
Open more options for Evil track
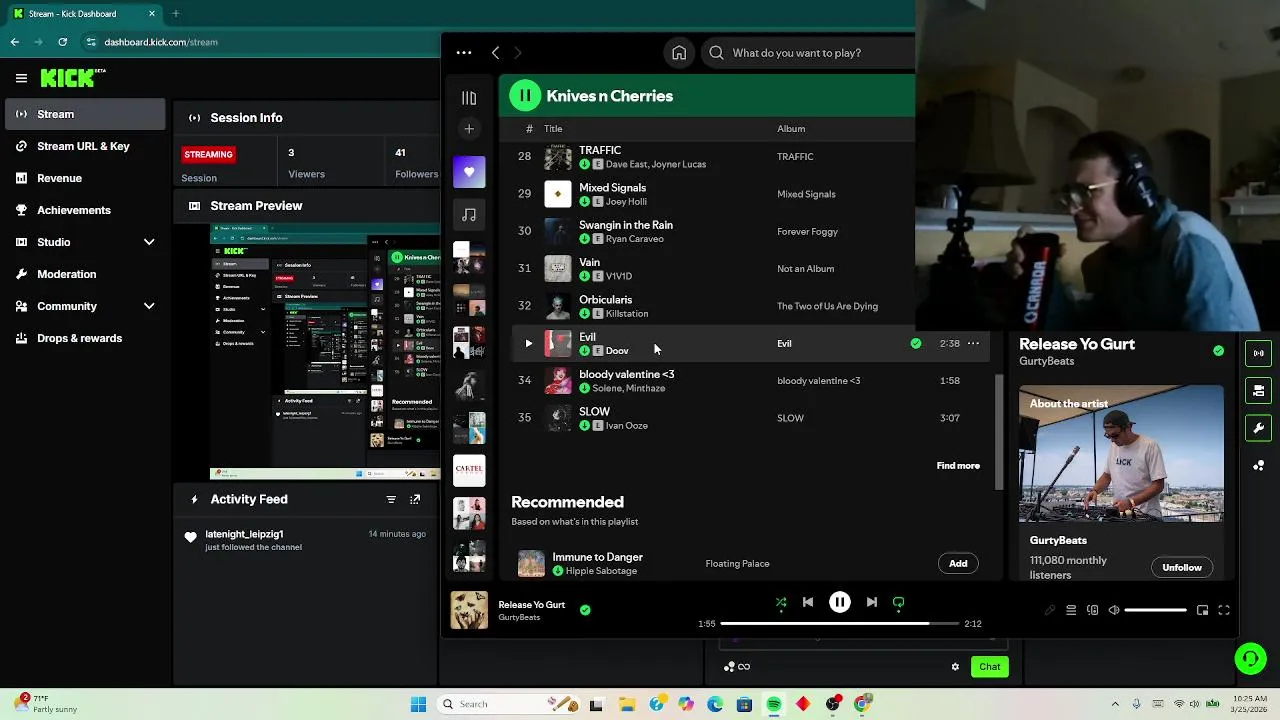click(973, 344)
